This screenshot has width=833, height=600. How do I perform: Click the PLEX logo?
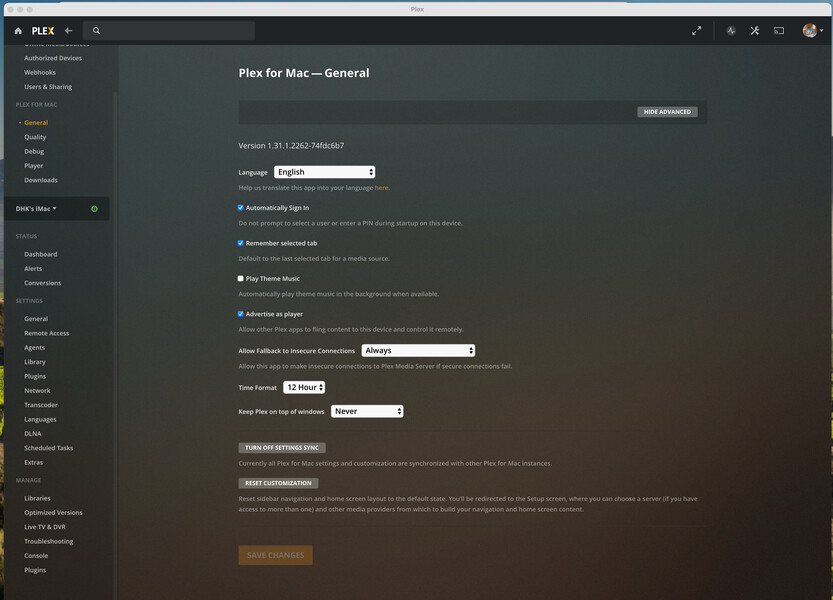point(43,31)
